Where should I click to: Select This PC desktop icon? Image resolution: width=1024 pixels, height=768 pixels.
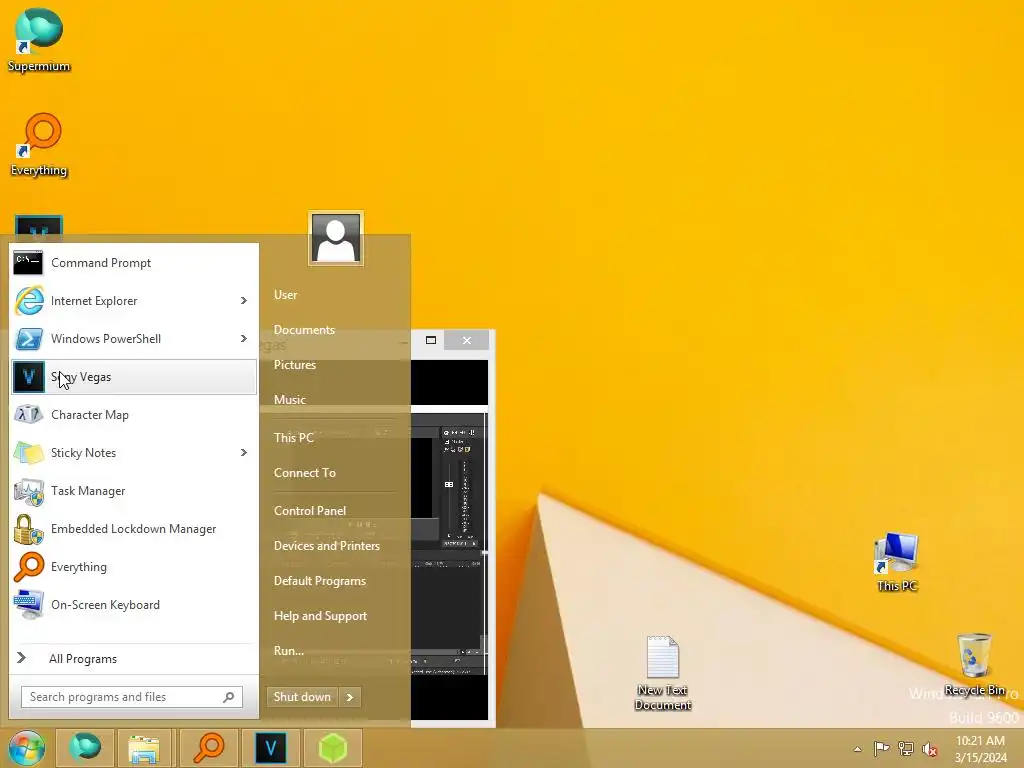pos(897,562)
